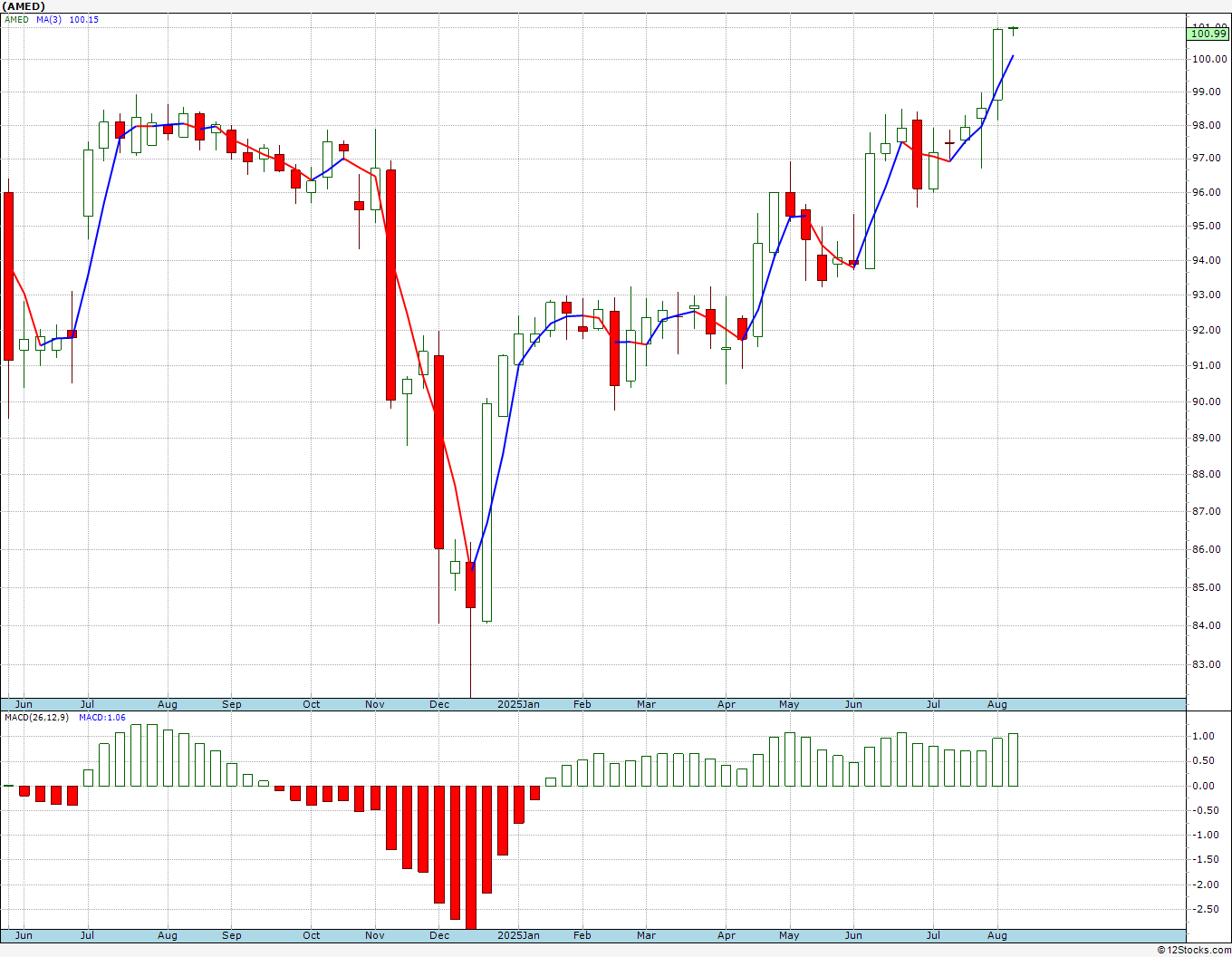This screenshot has width=1232, height=957.
Task: Click Mar on the price chart date axis
Action: coord(646,704)
